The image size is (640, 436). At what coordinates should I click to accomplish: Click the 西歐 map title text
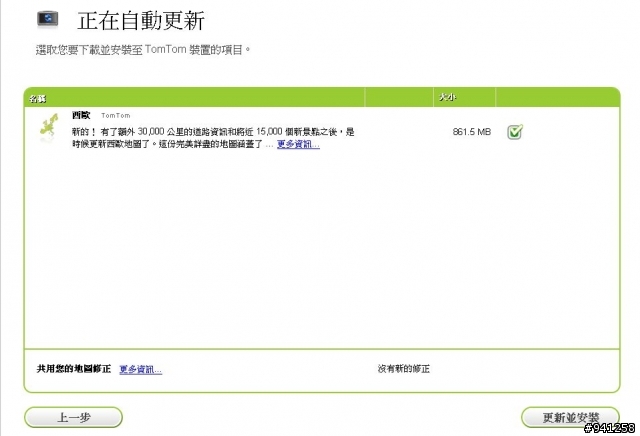click(81, 115)
